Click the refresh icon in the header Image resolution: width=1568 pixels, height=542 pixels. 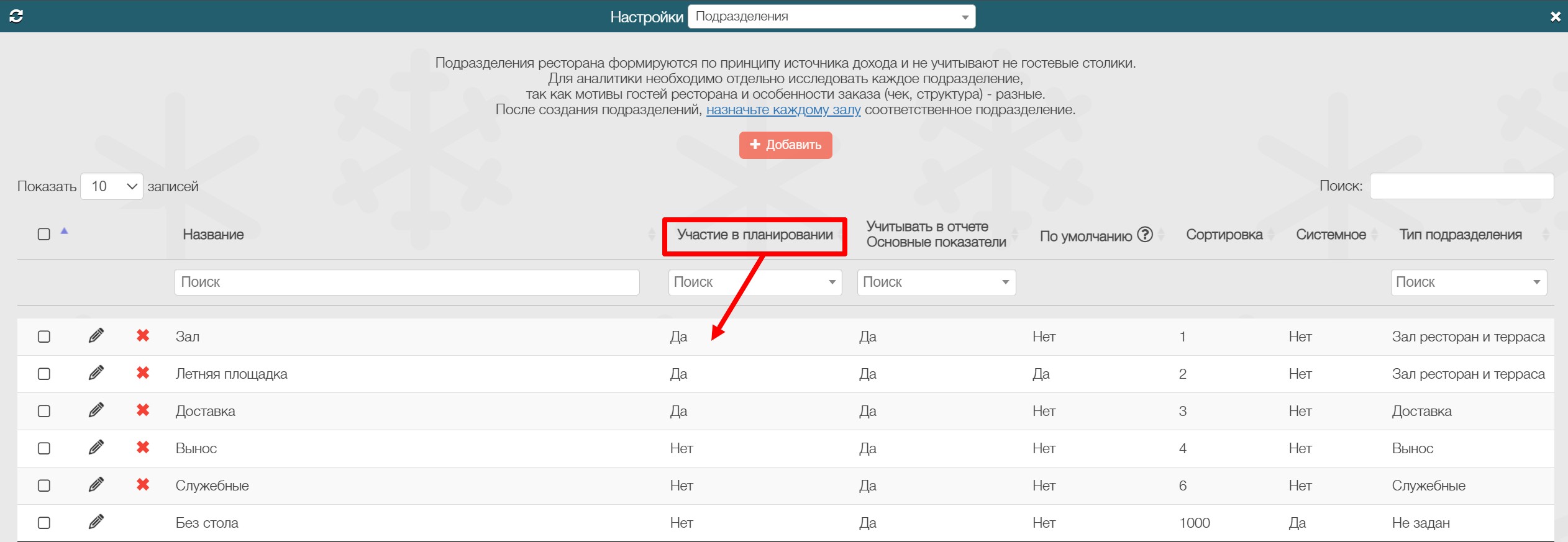pos(16,16)
